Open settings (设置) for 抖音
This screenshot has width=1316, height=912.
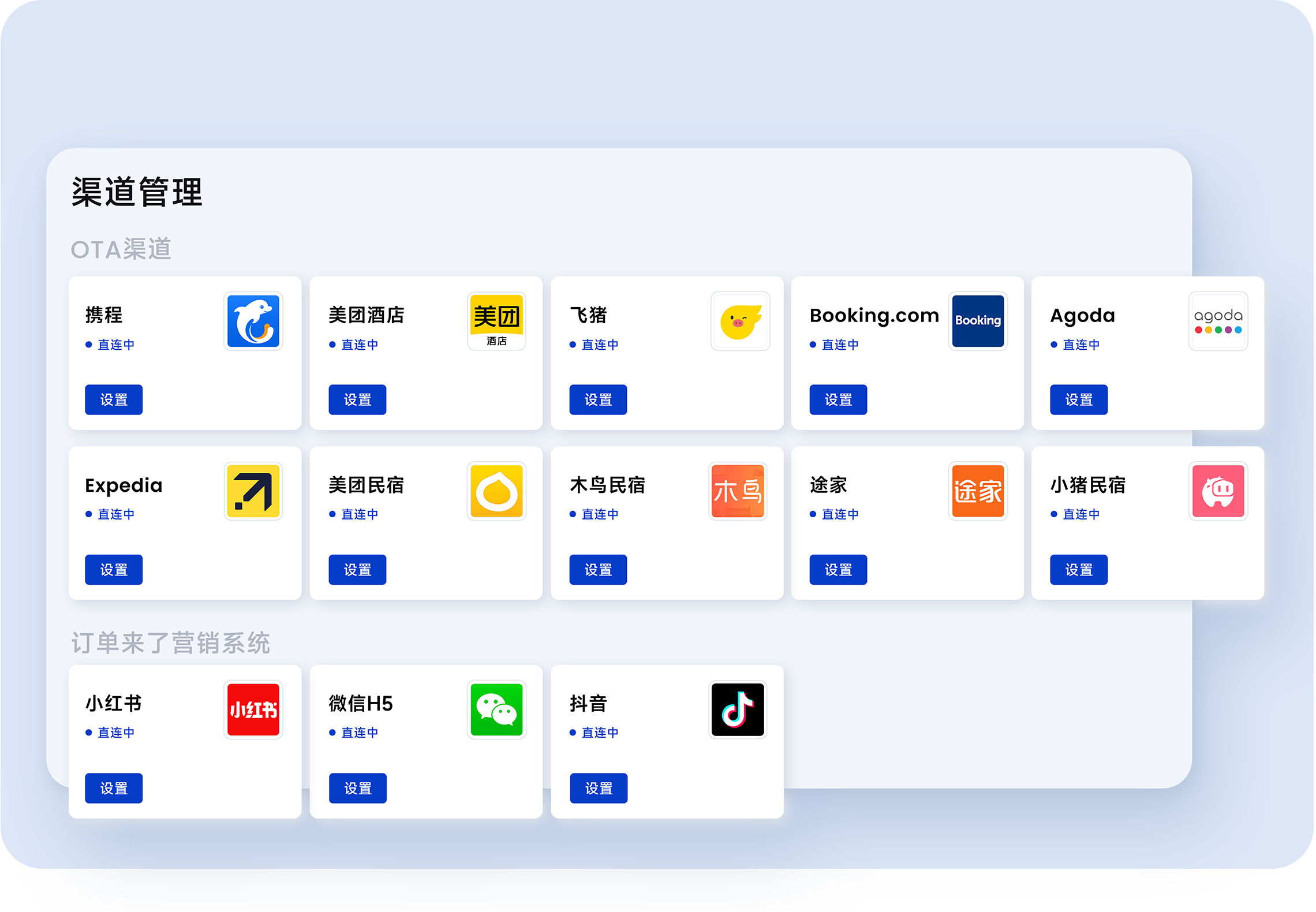[x=599, y=788]
